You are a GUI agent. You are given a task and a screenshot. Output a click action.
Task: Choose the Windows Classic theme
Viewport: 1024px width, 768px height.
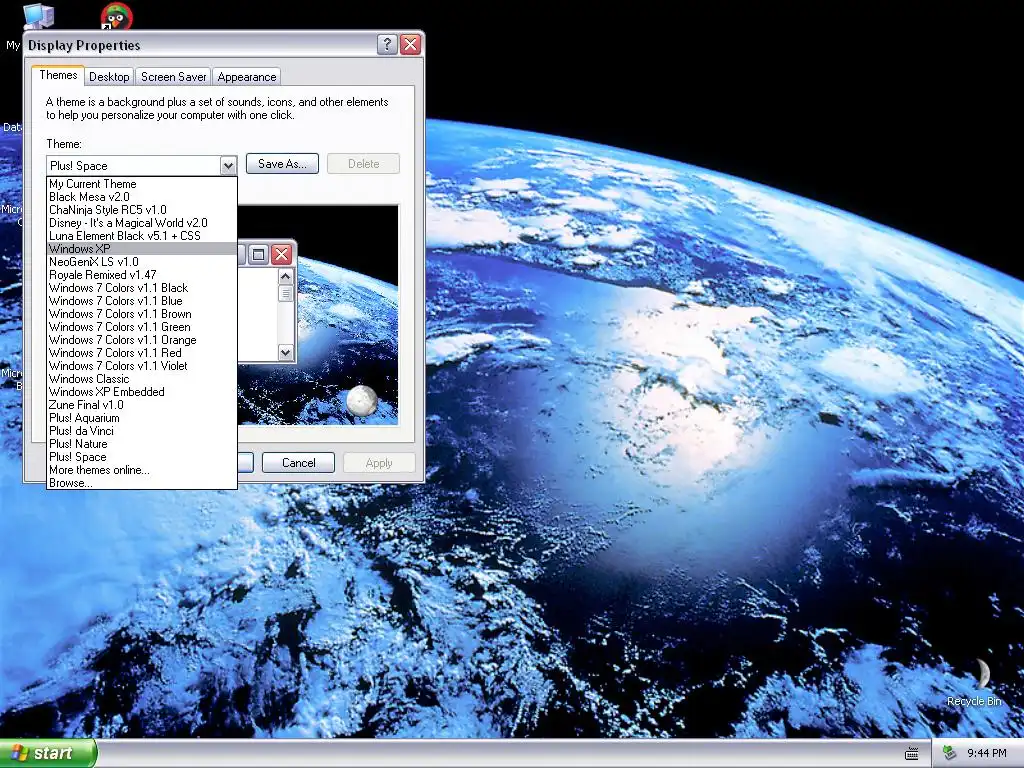click(142, 379)
